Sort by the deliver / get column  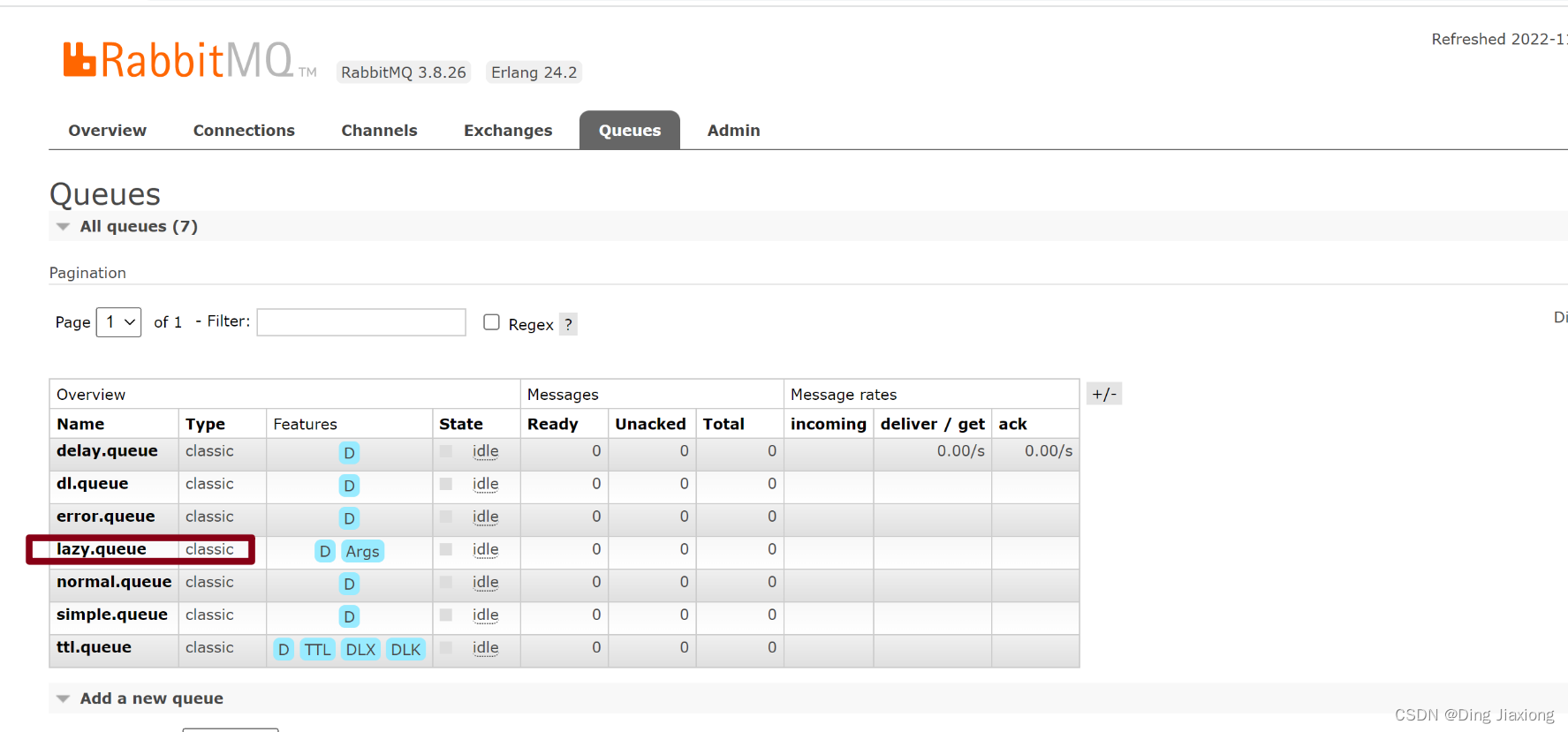point(932,424)
